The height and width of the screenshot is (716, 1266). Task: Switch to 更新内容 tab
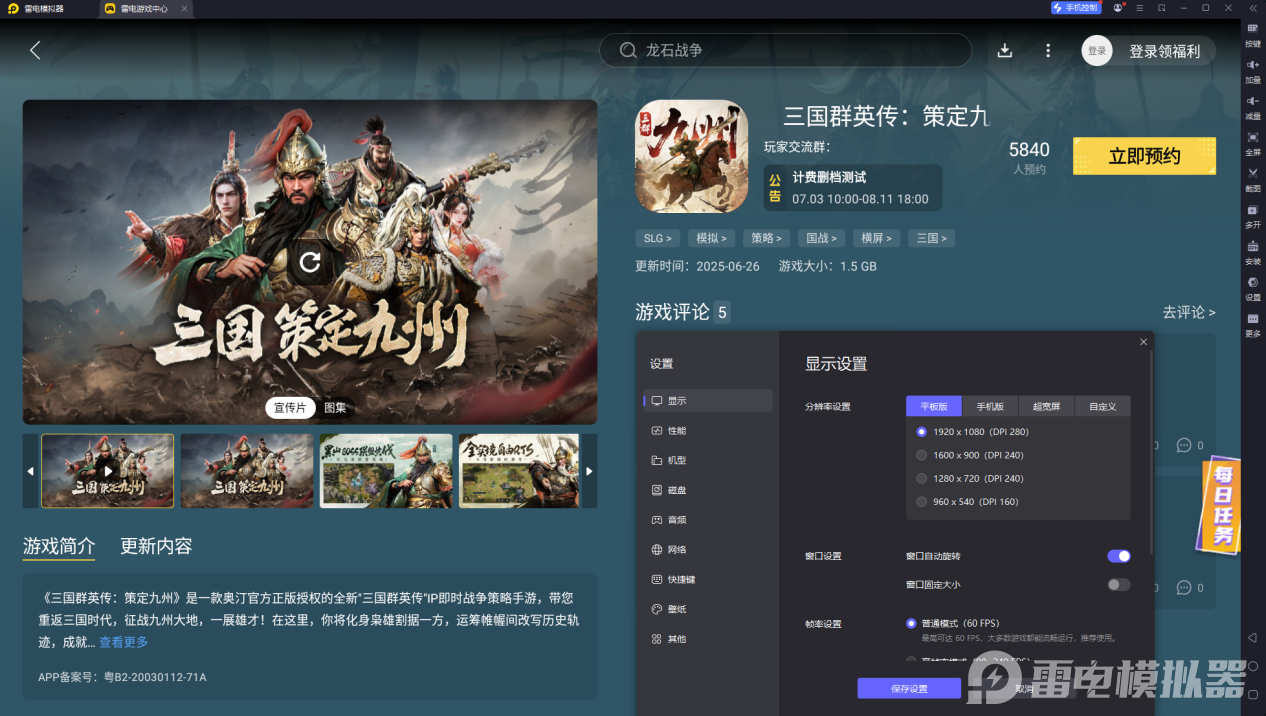point(156,546)
